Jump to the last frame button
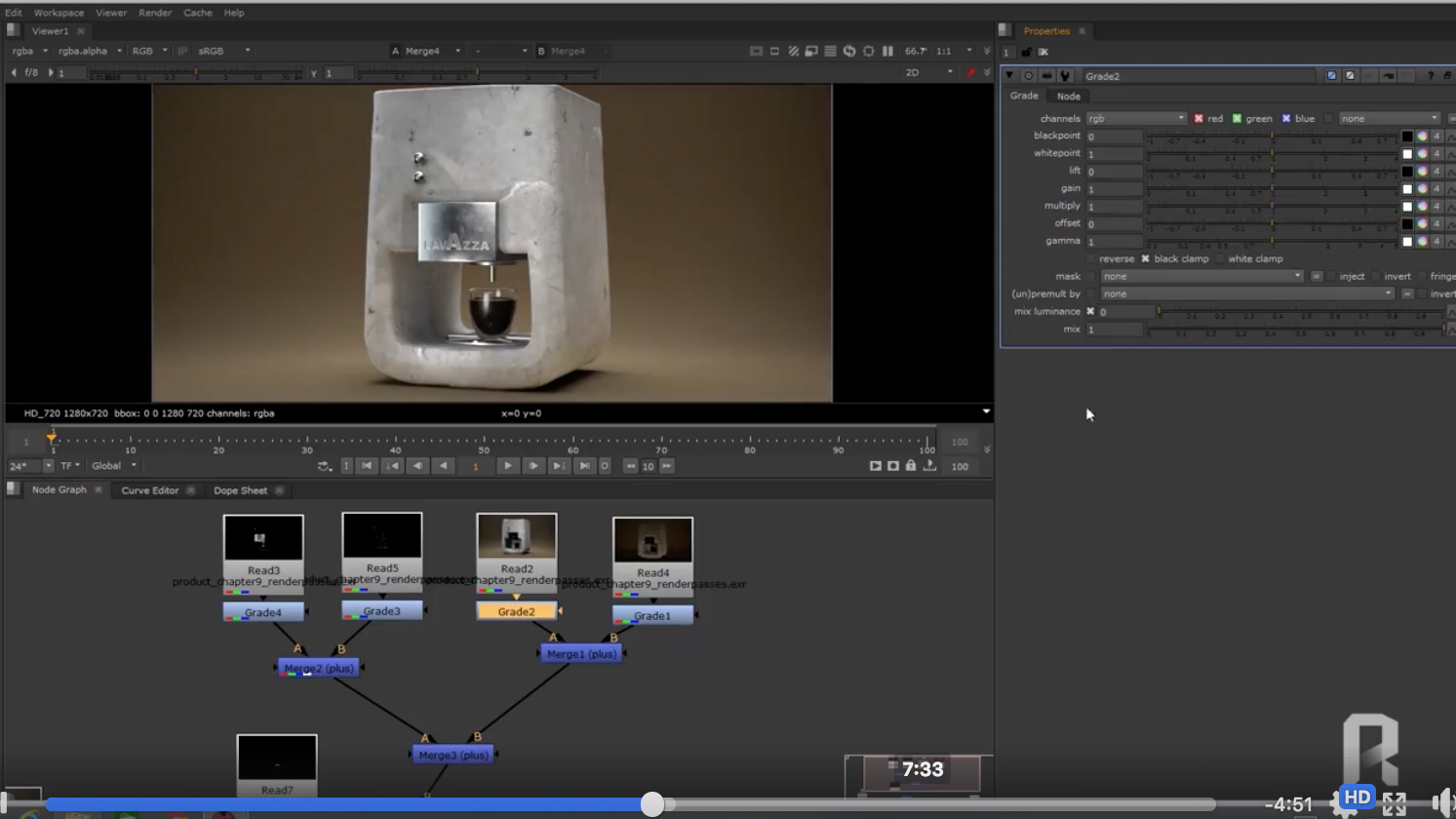 (584, 466)
